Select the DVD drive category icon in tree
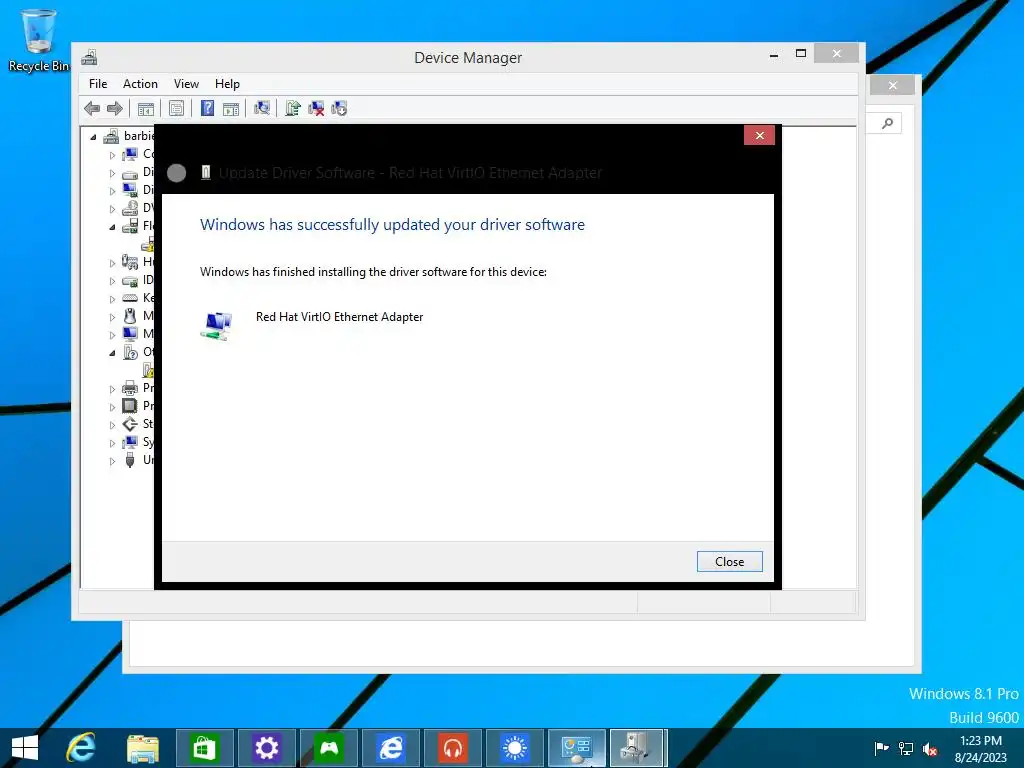The height and width of the screenshot is (768, 1024). 130,208
